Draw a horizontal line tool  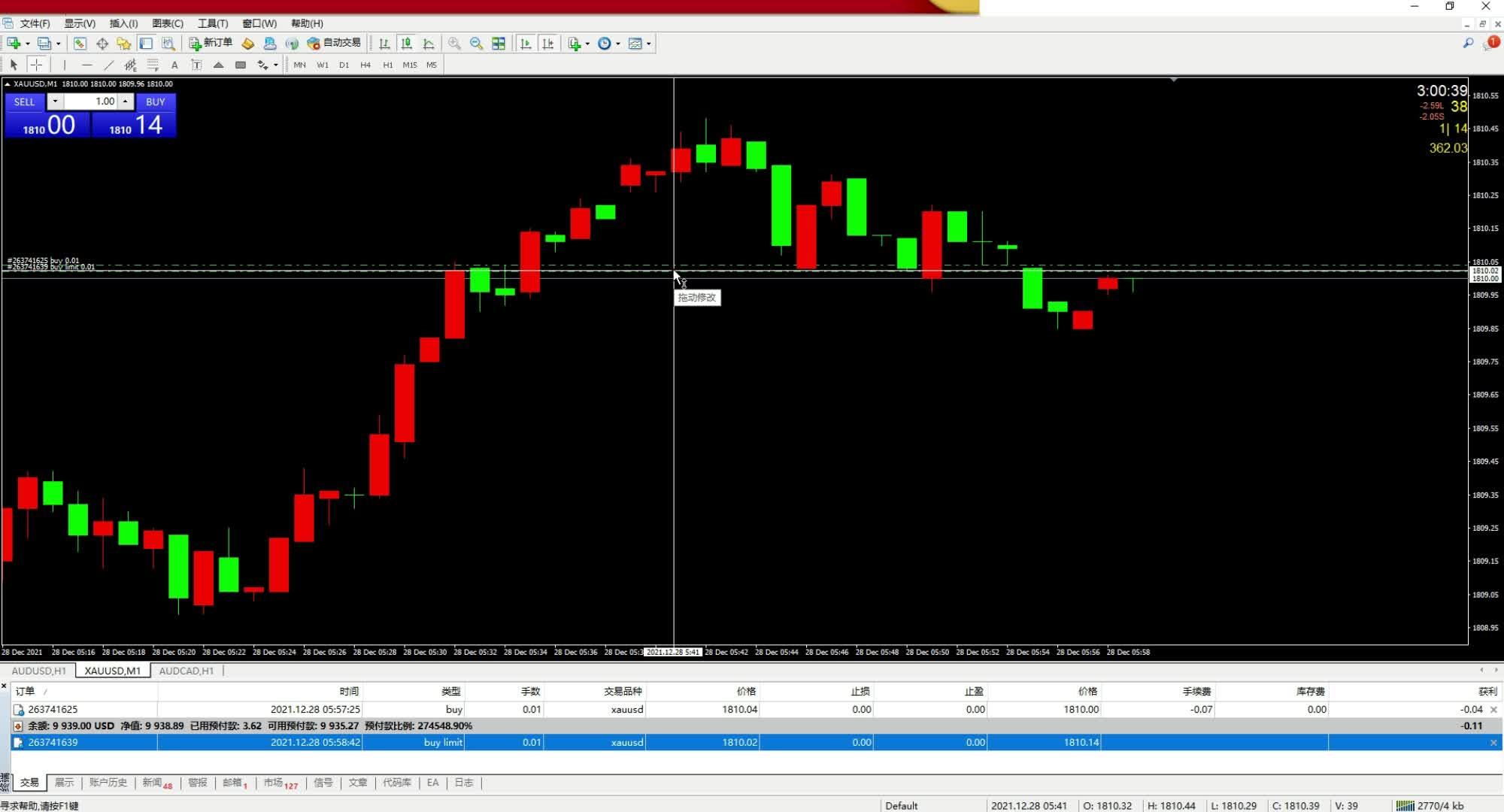pos(86,65)
